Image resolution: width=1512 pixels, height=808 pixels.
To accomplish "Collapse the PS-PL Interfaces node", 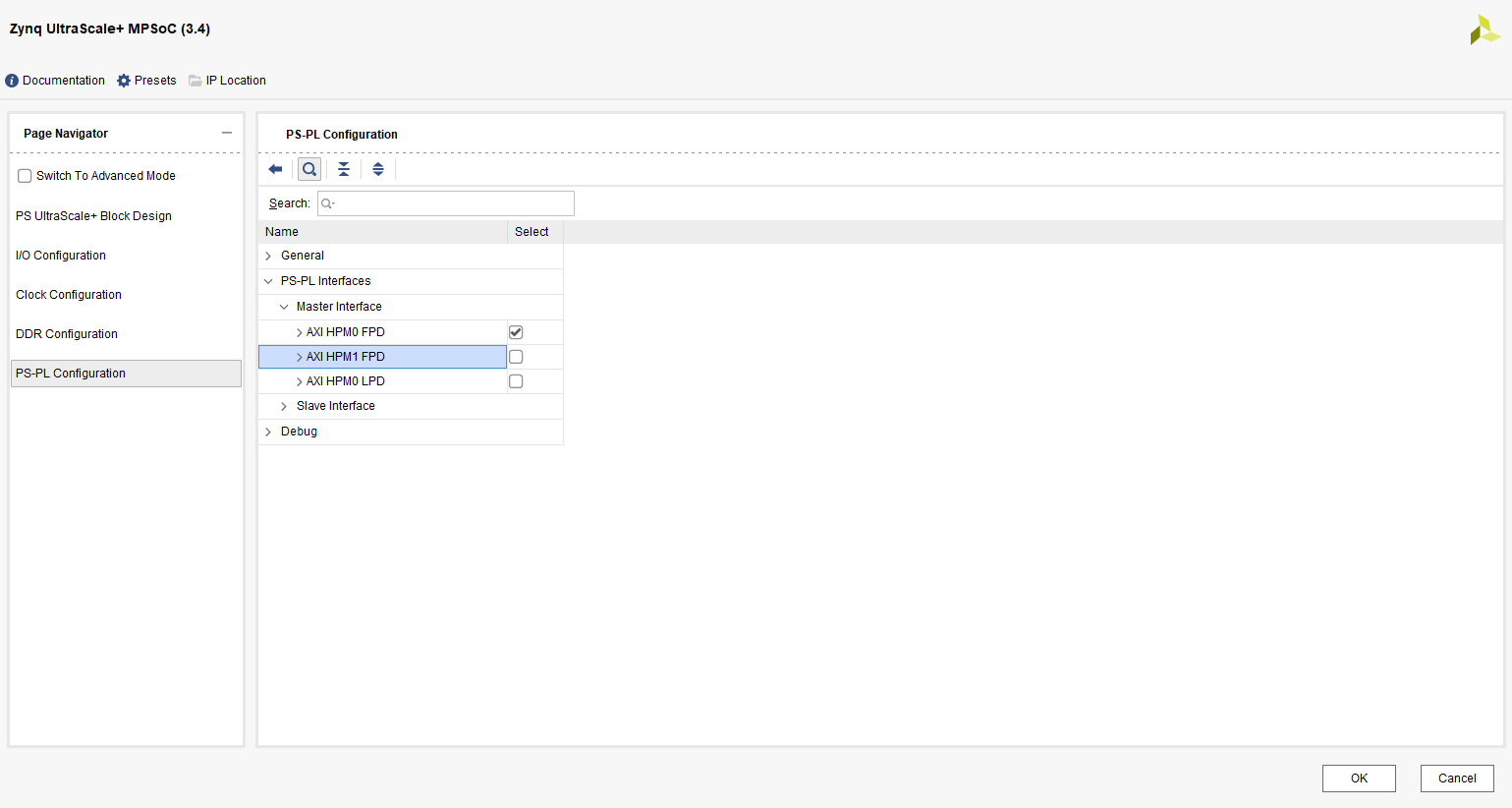I will click(x=268, y=281).
